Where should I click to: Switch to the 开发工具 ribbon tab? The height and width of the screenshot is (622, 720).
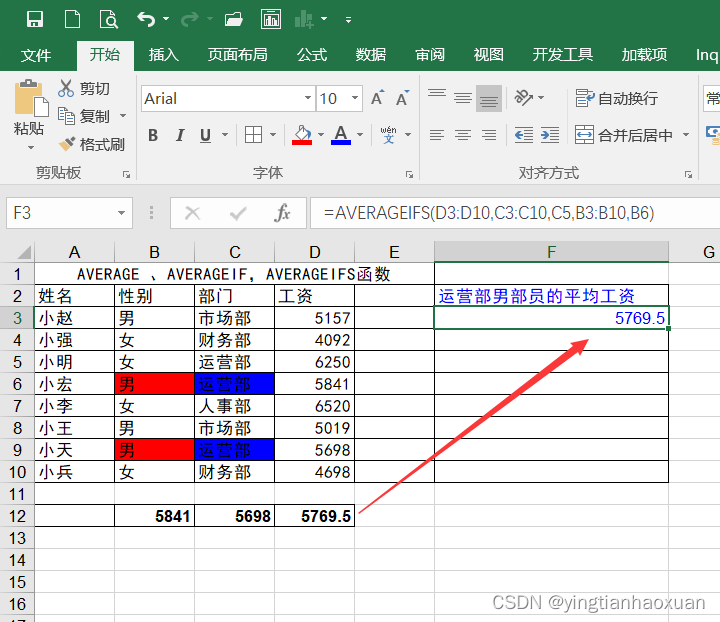coord(562,55)
